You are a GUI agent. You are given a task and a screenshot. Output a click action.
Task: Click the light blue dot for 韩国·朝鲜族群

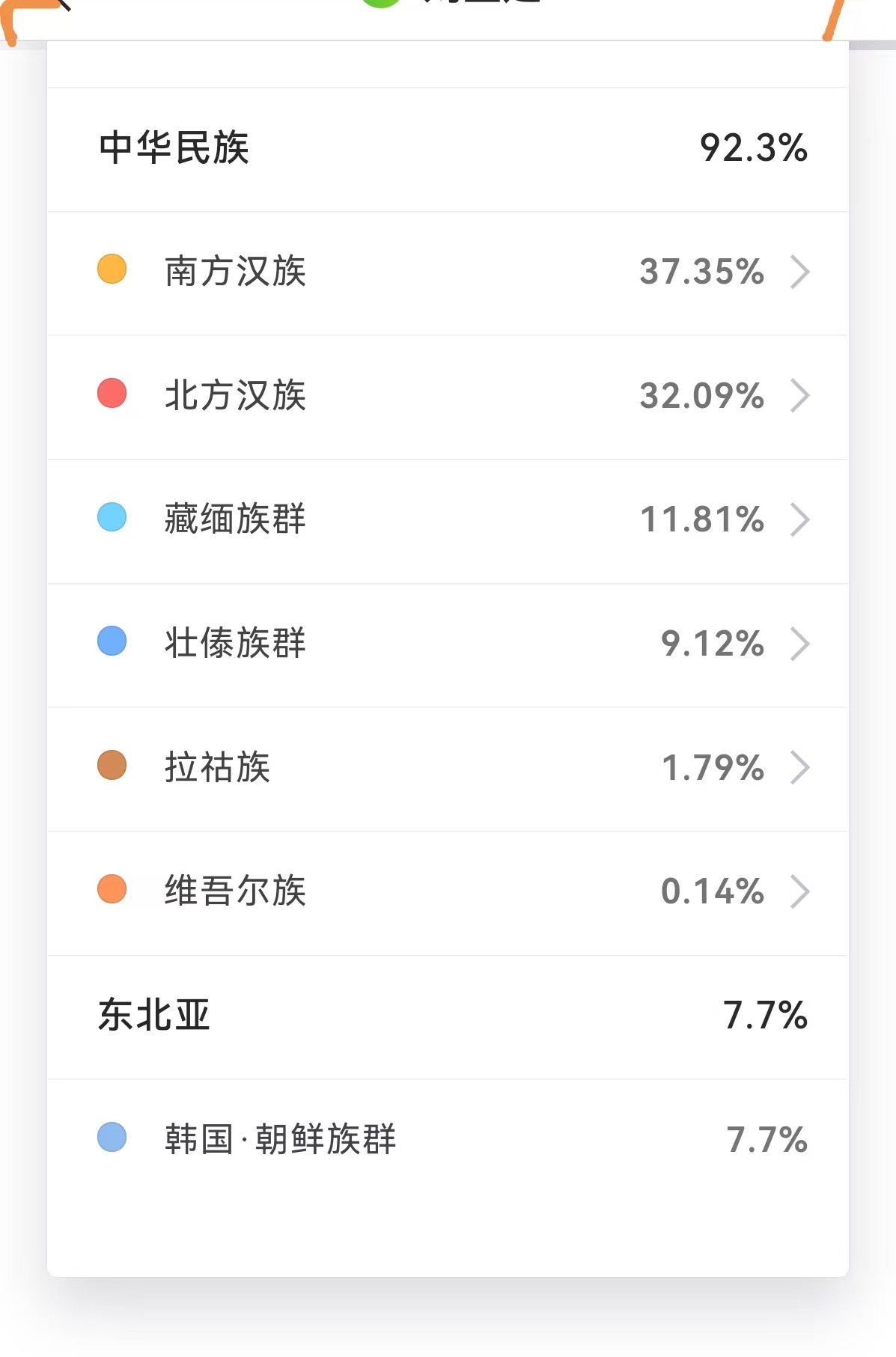pyautogui.click(x=112, y=1137)
